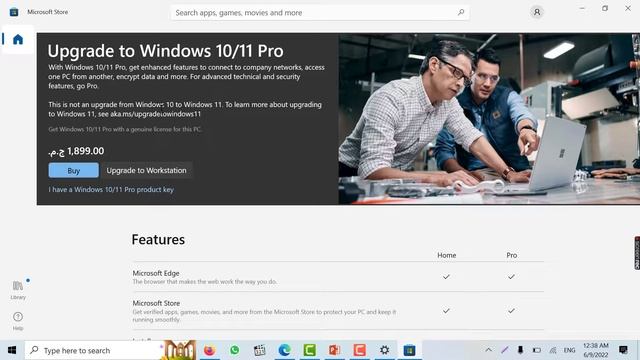Launch Firefox from the taskbar
The width and height of the screenshot is (640, 360).
click(x=209, y=350)
